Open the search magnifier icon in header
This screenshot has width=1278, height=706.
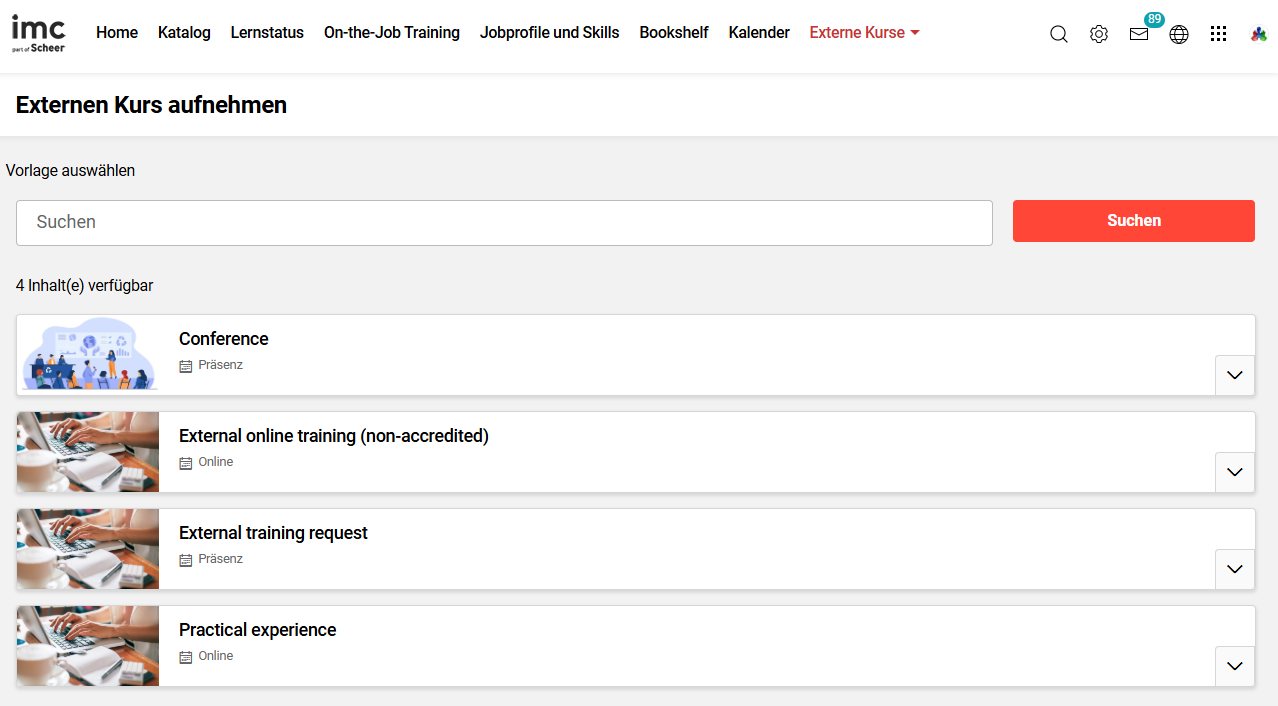tap(1058, 34)
